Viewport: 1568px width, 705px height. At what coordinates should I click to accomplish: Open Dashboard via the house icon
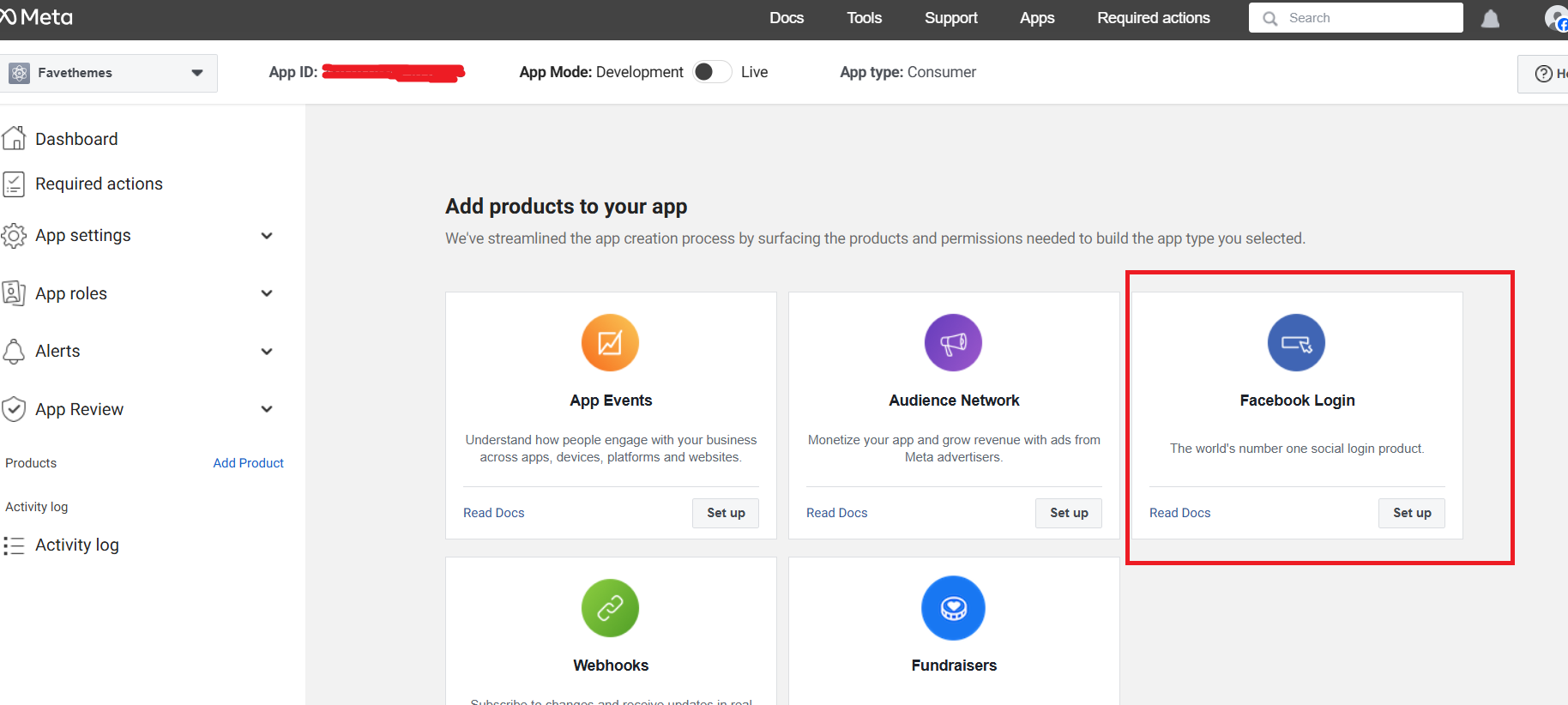tap(15, 138)
